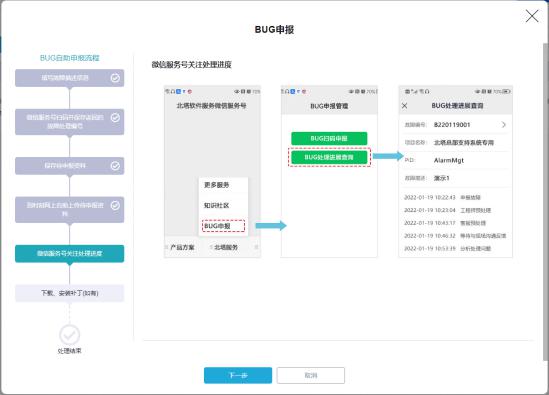Click the highlighted BUG处理进展查询 green button
The width and height of the screenshot is (549, 395).
click(329, 157)
